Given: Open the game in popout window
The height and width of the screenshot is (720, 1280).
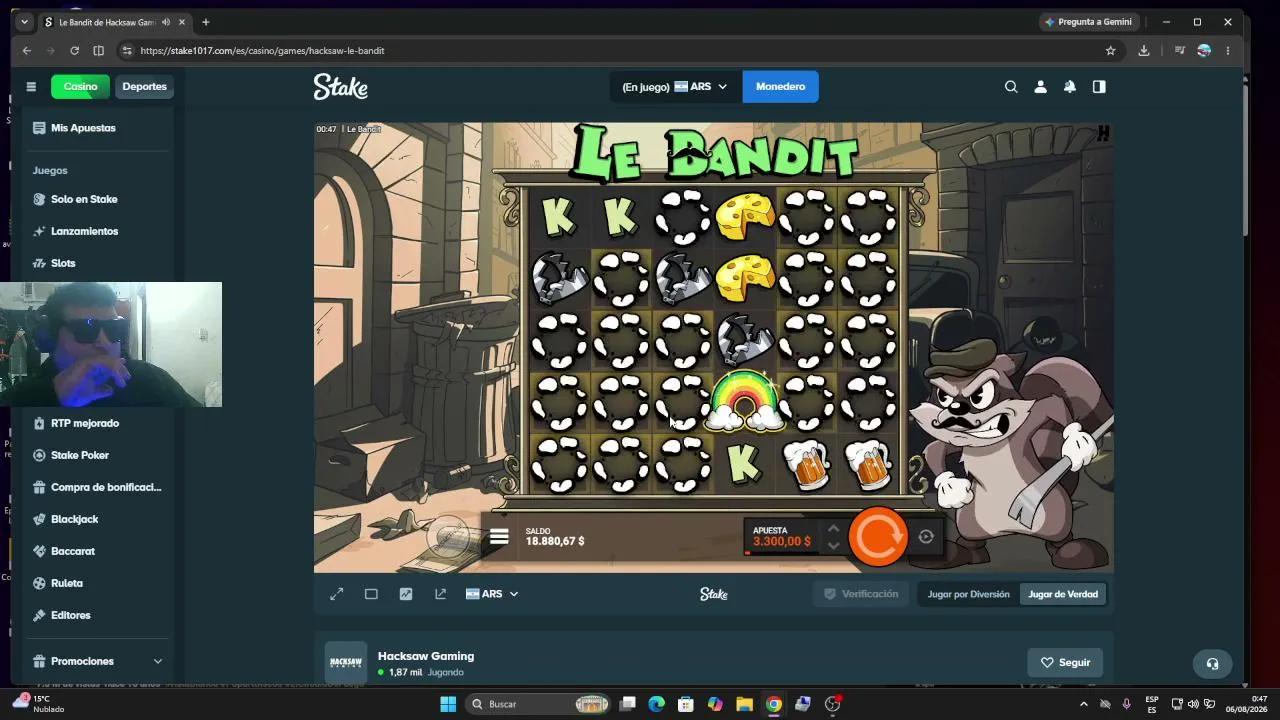Looking at the screenshot, I should tap(440, 594).
